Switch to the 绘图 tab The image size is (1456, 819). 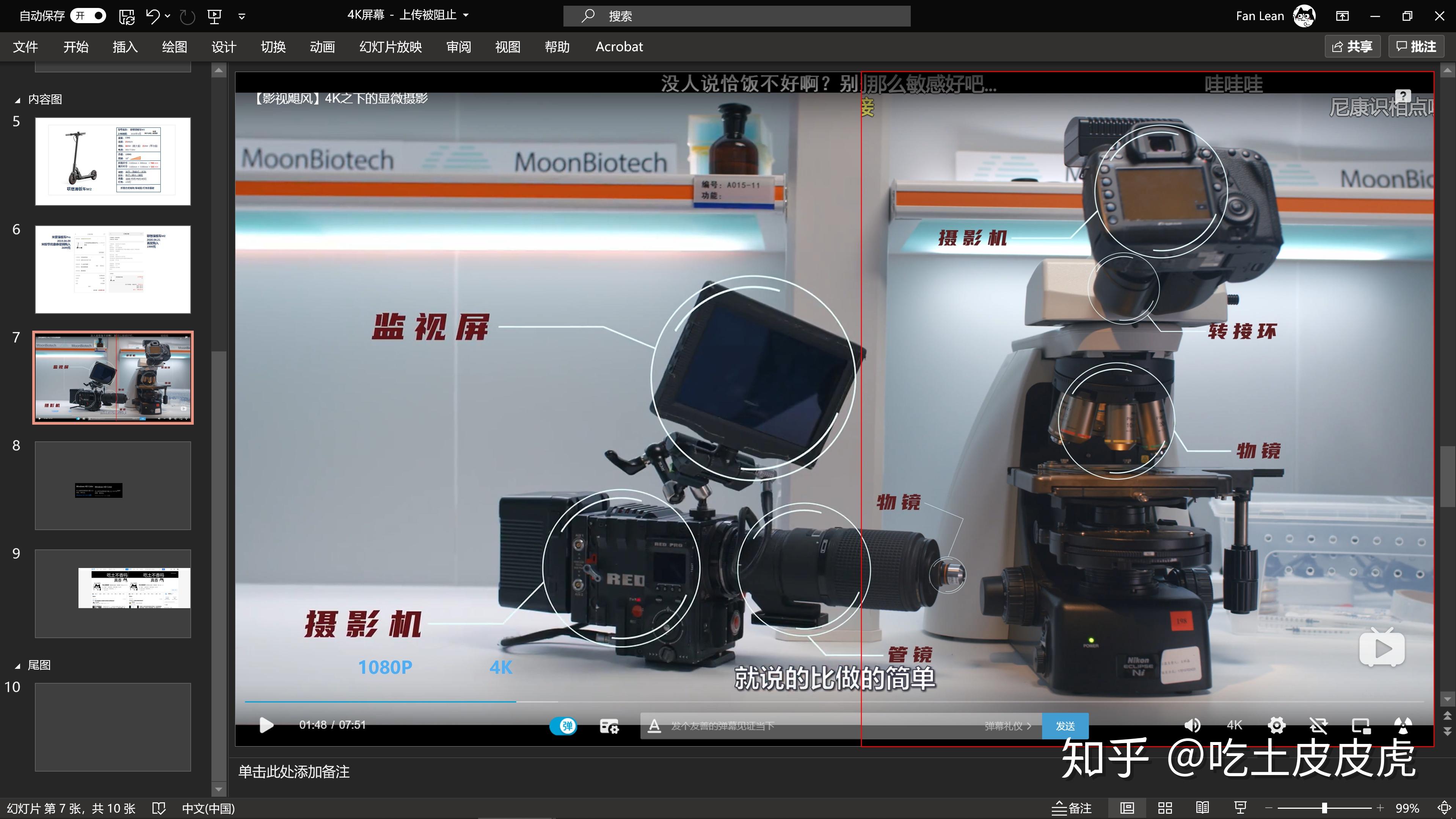174,47
